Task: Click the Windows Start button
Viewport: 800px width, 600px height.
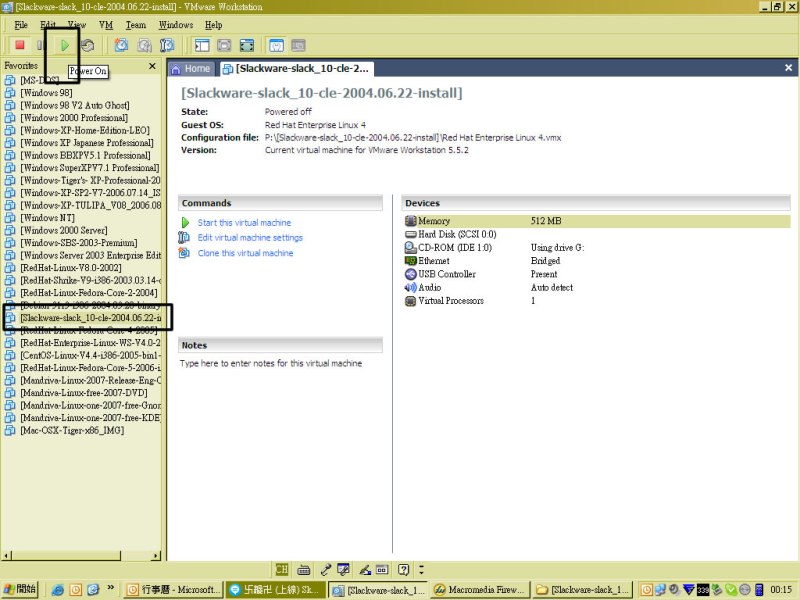Action: [20, 589]
